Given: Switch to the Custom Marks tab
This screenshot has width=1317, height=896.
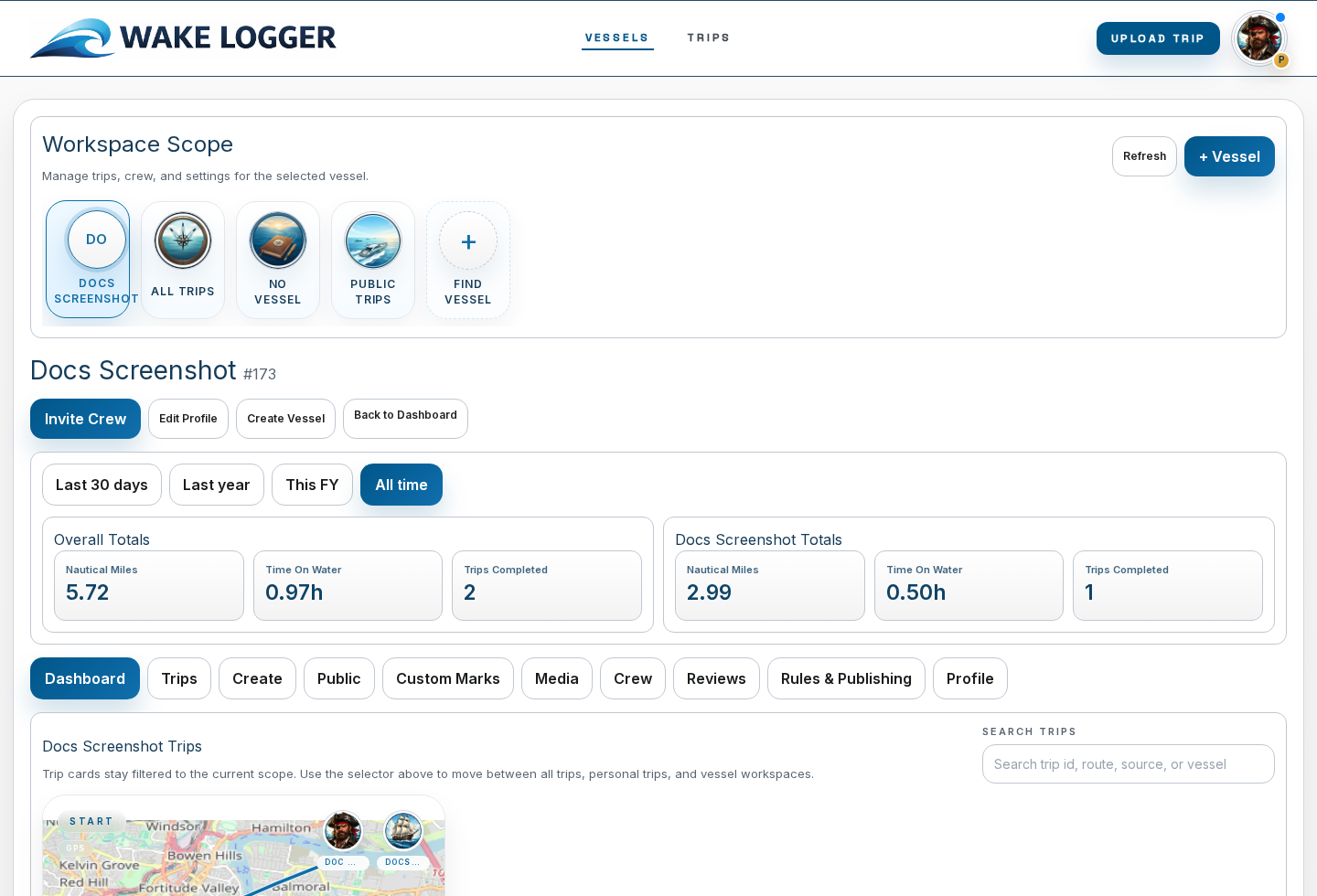Looking at the screenshot, I should pyautogui.click(x=447, y=678).
